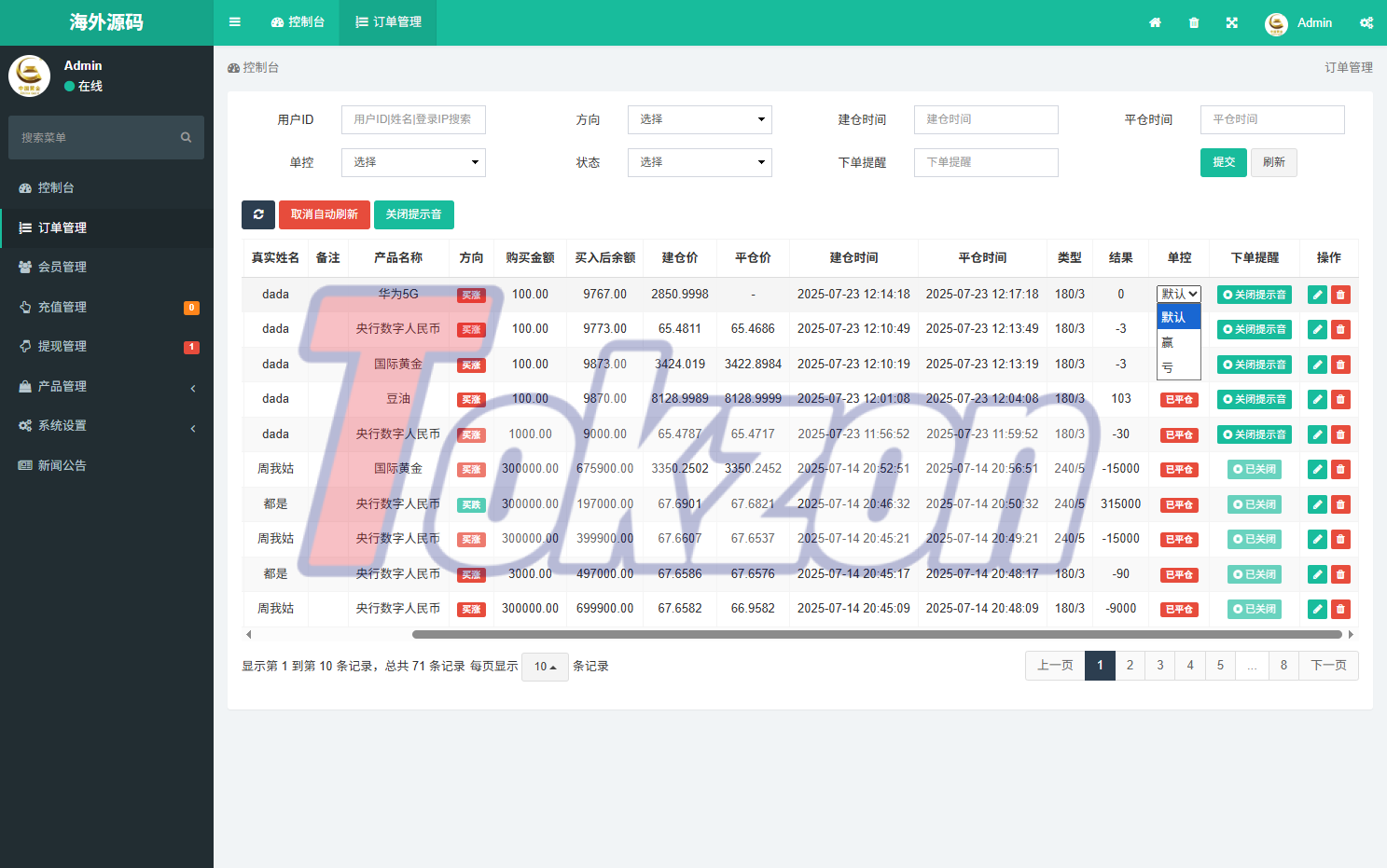Toggle 关闭提示音 green button above table
This screenshot has height=868, width=1387.
(x=413, y=214)
